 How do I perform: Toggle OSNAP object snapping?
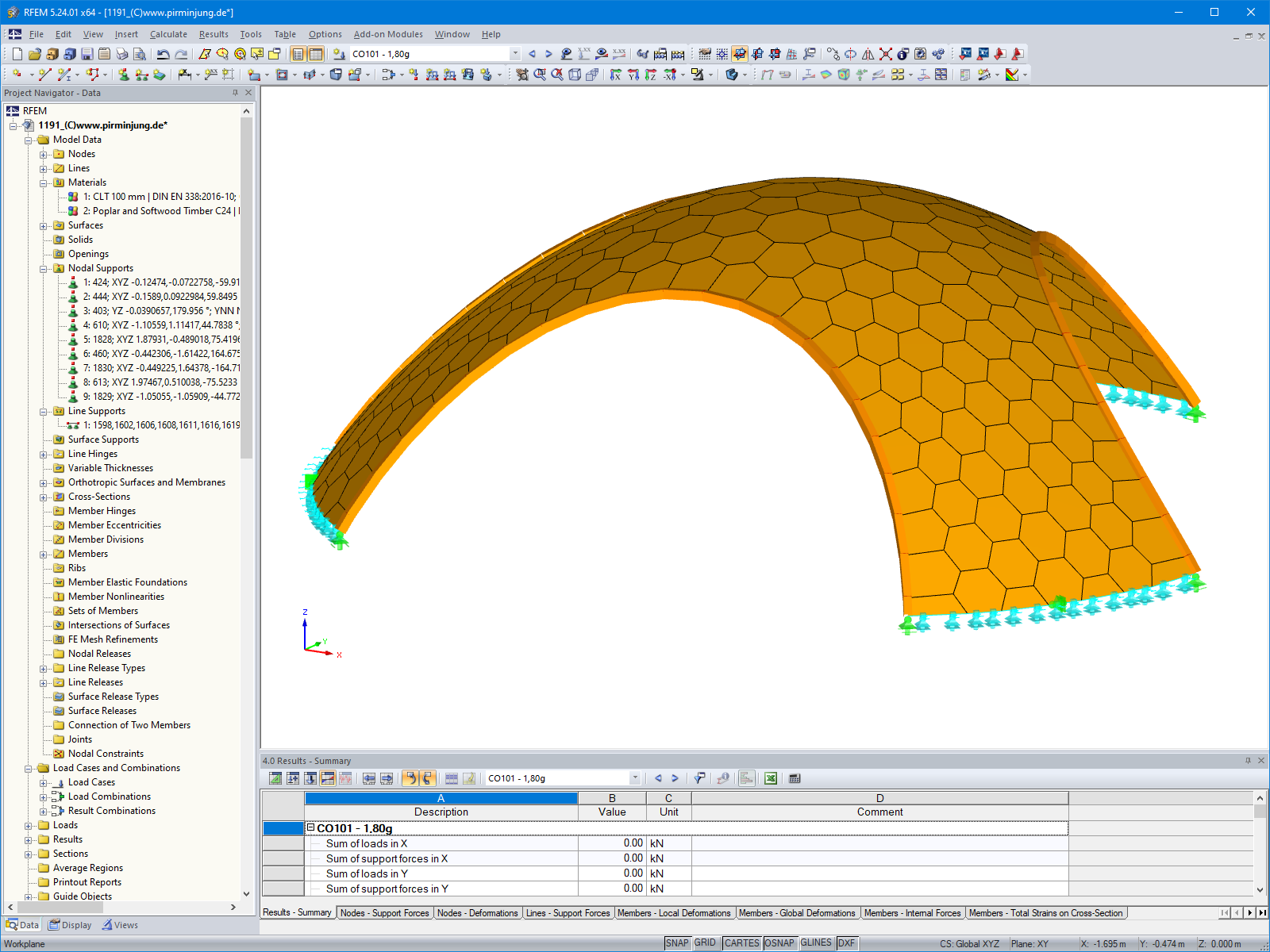pos(779,942)
